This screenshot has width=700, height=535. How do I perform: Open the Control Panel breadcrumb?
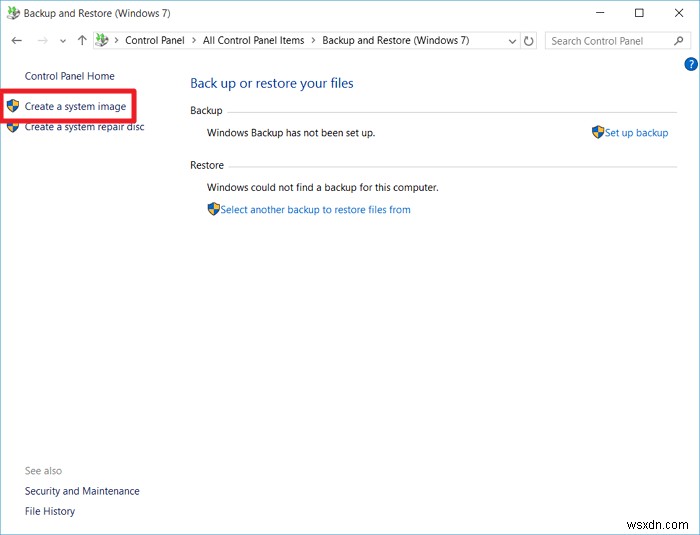click(x=154, y=41)
